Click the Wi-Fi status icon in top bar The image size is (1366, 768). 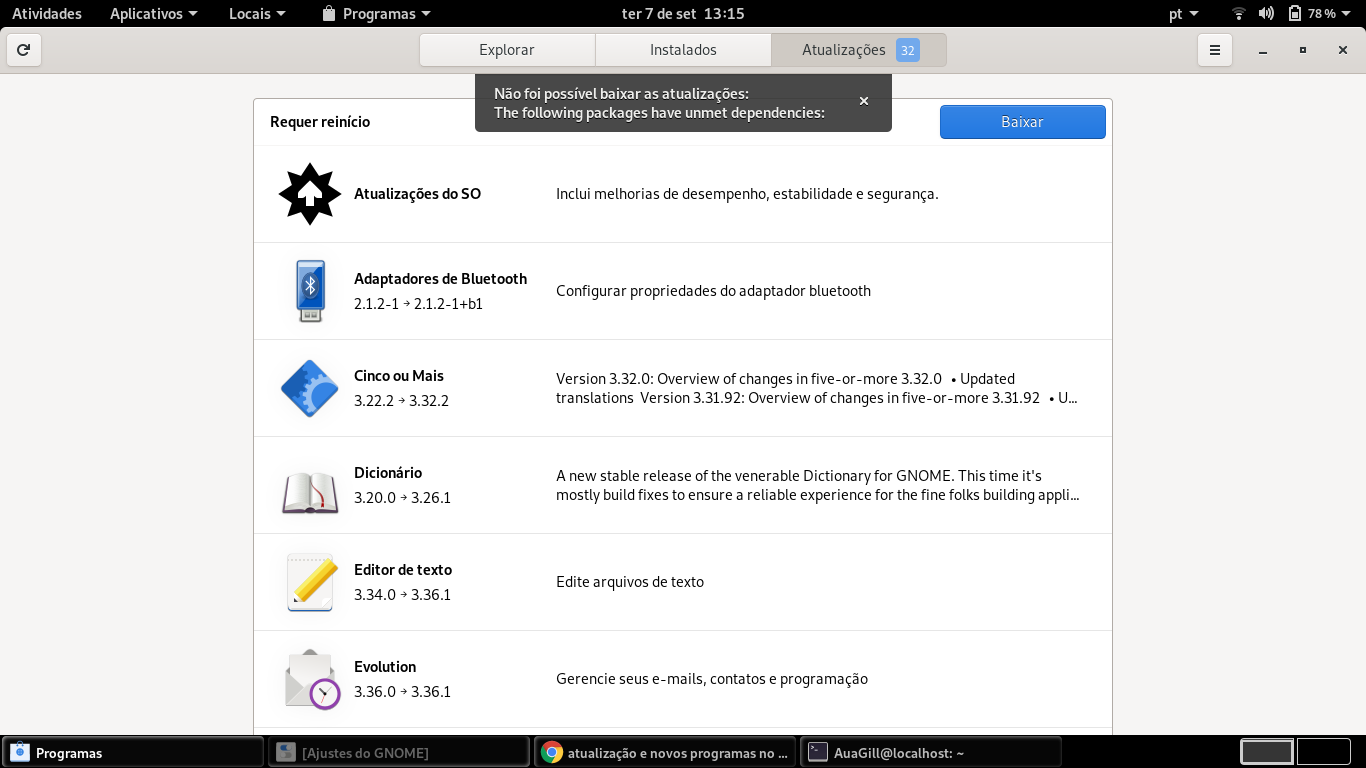(1239, 14)
